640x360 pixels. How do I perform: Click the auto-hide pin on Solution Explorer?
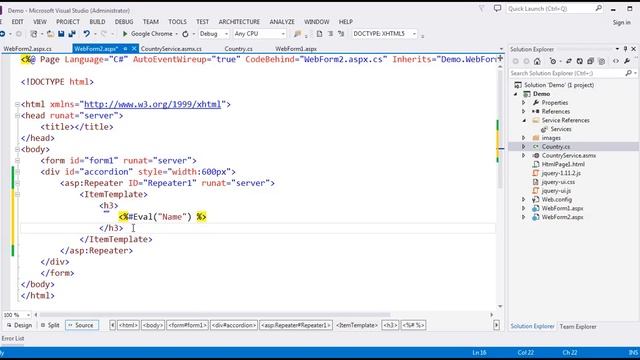point(625,49)
